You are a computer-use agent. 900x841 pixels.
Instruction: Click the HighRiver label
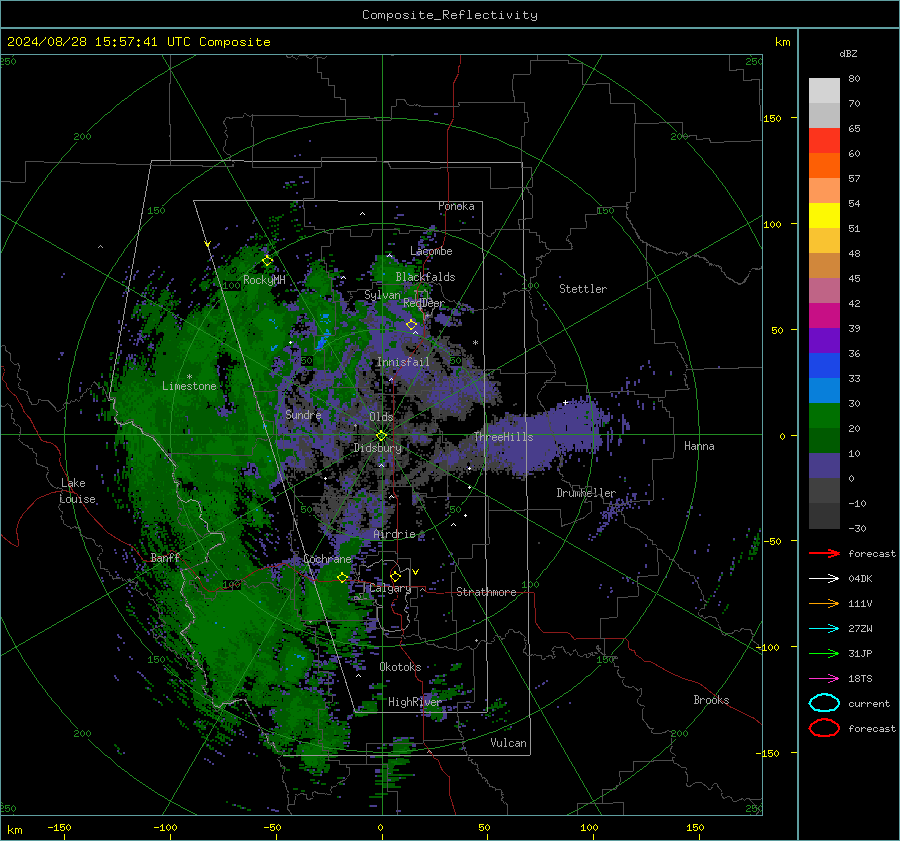[x=415, y=702]
